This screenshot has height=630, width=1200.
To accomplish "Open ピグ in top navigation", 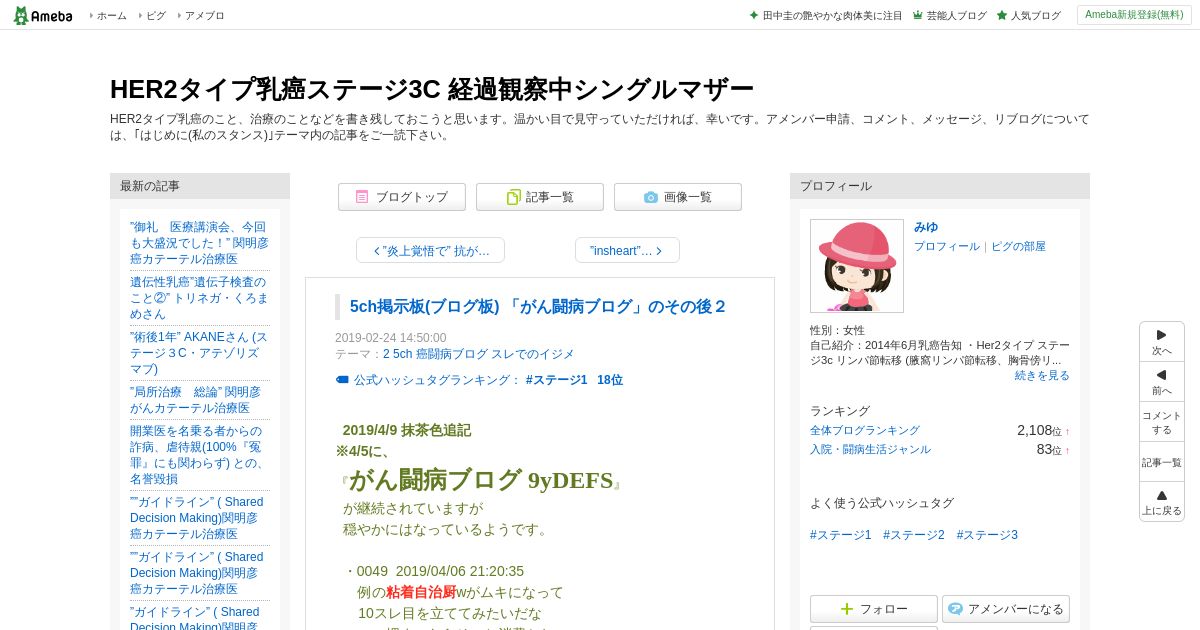I will [x=155, y=16].
